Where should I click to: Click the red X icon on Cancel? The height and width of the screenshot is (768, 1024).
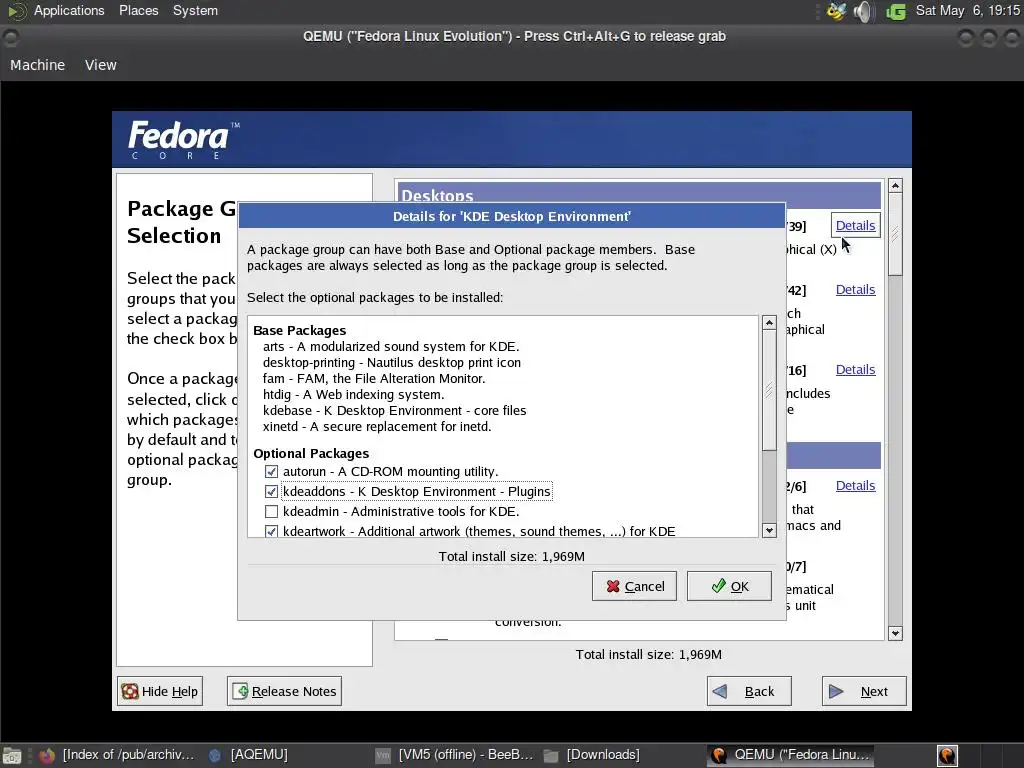point(613,586)
